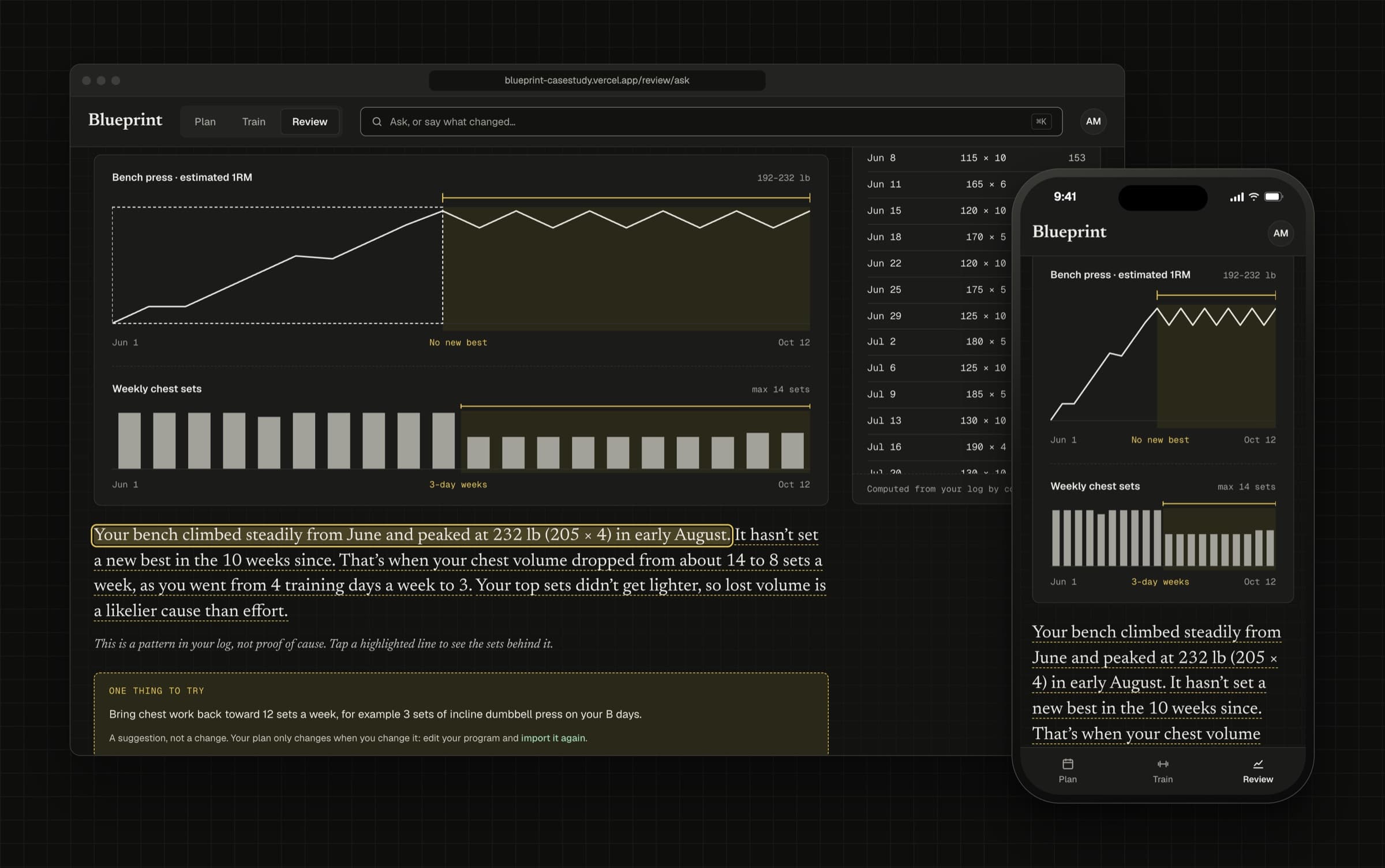Open the AM avatar on the phone
The height and width of the screenshot is (868, 1385).
(x=1281, y=233)
